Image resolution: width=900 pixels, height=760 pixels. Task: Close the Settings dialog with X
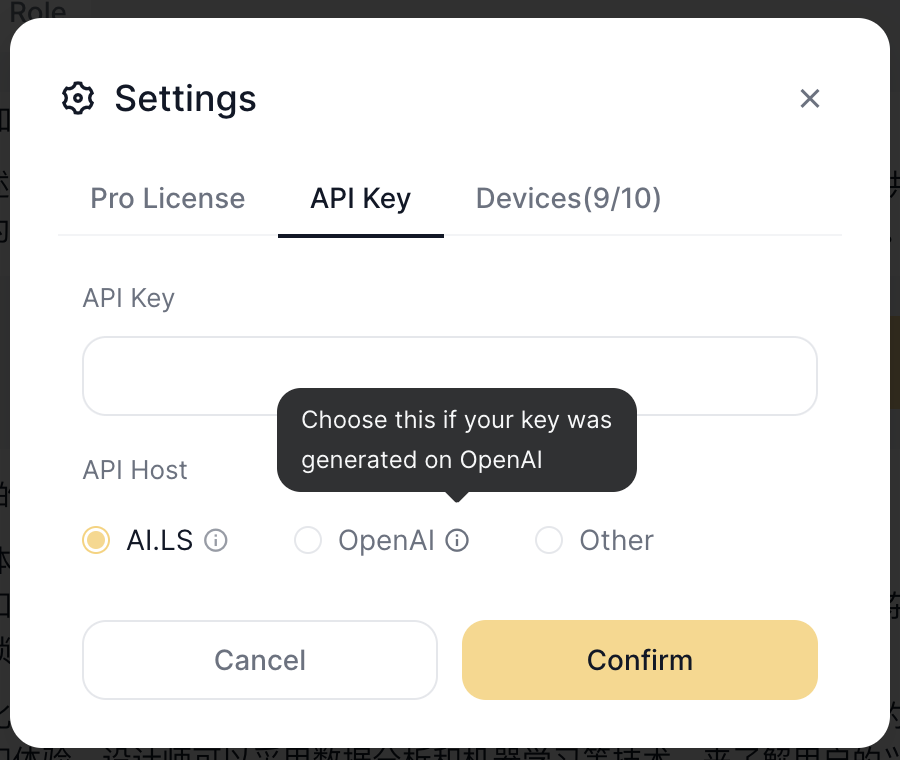(810, 98)
